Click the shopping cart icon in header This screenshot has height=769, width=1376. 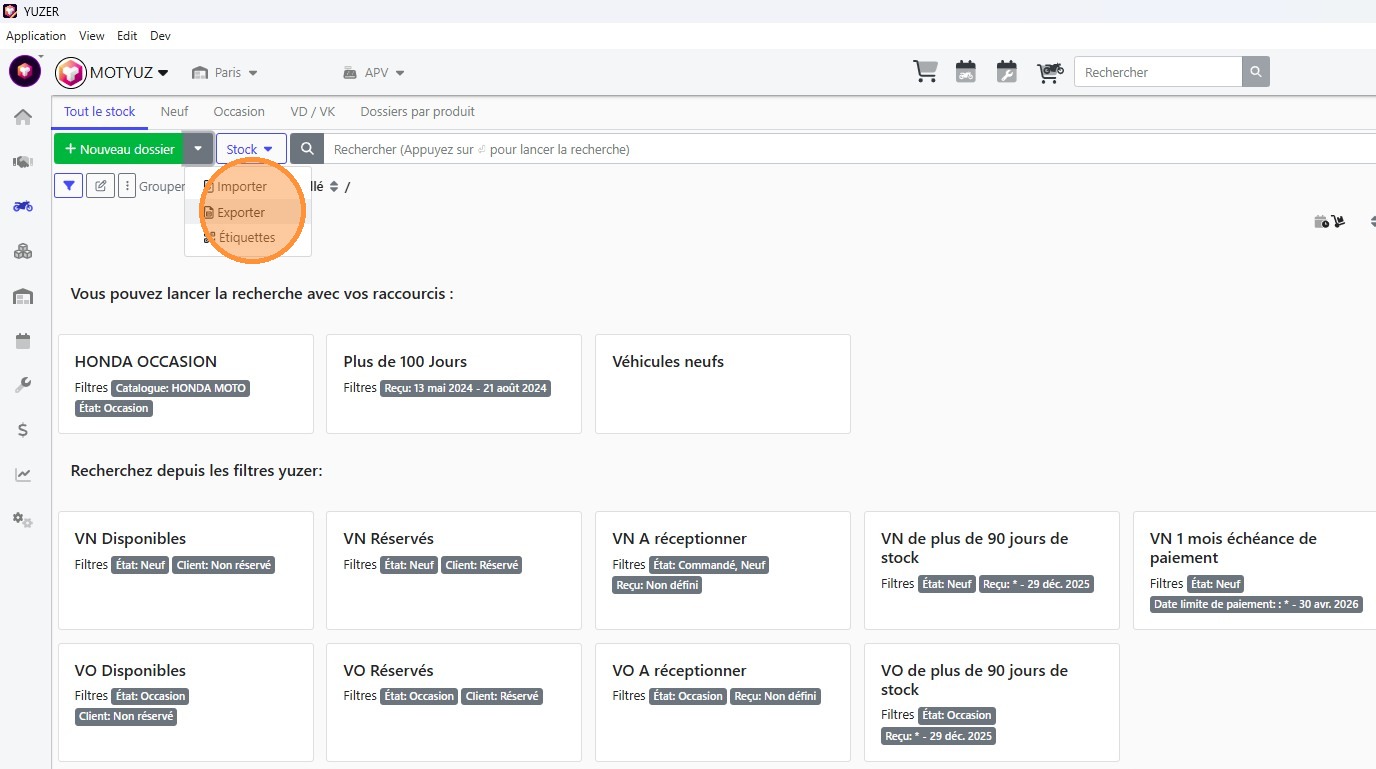[925, 72]
